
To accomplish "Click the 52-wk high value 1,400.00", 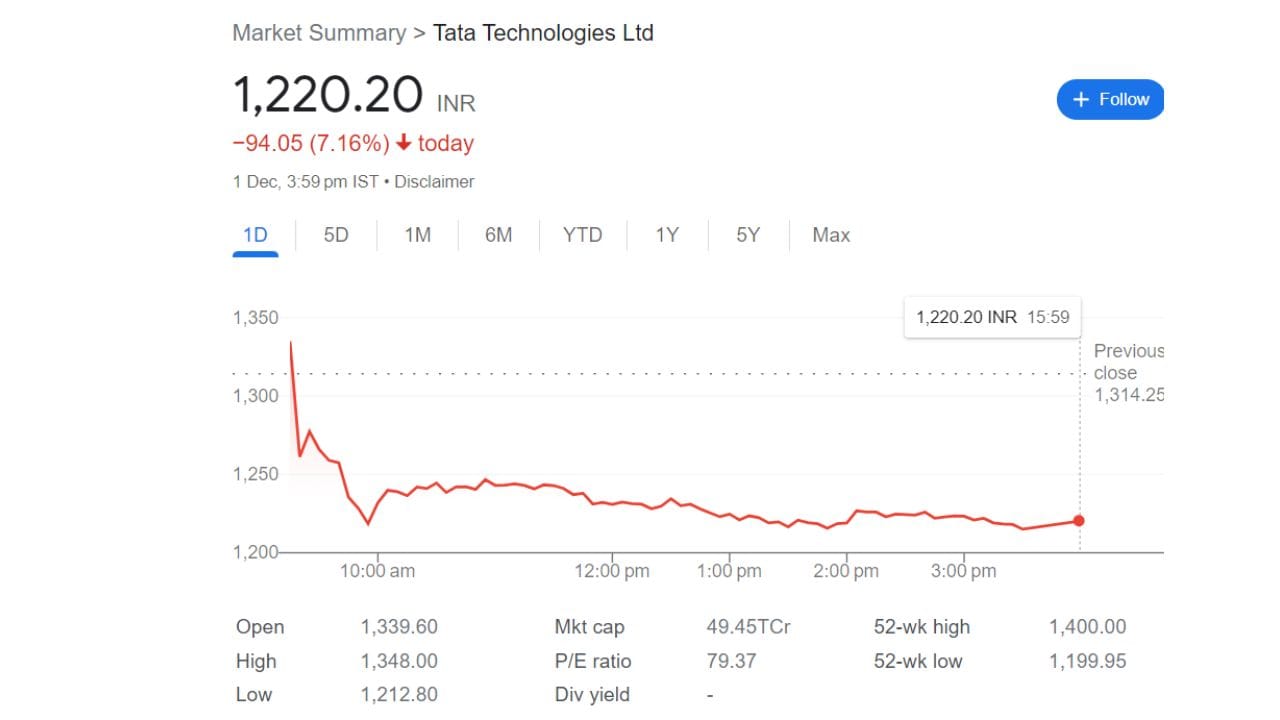I will click(1087, 627).
